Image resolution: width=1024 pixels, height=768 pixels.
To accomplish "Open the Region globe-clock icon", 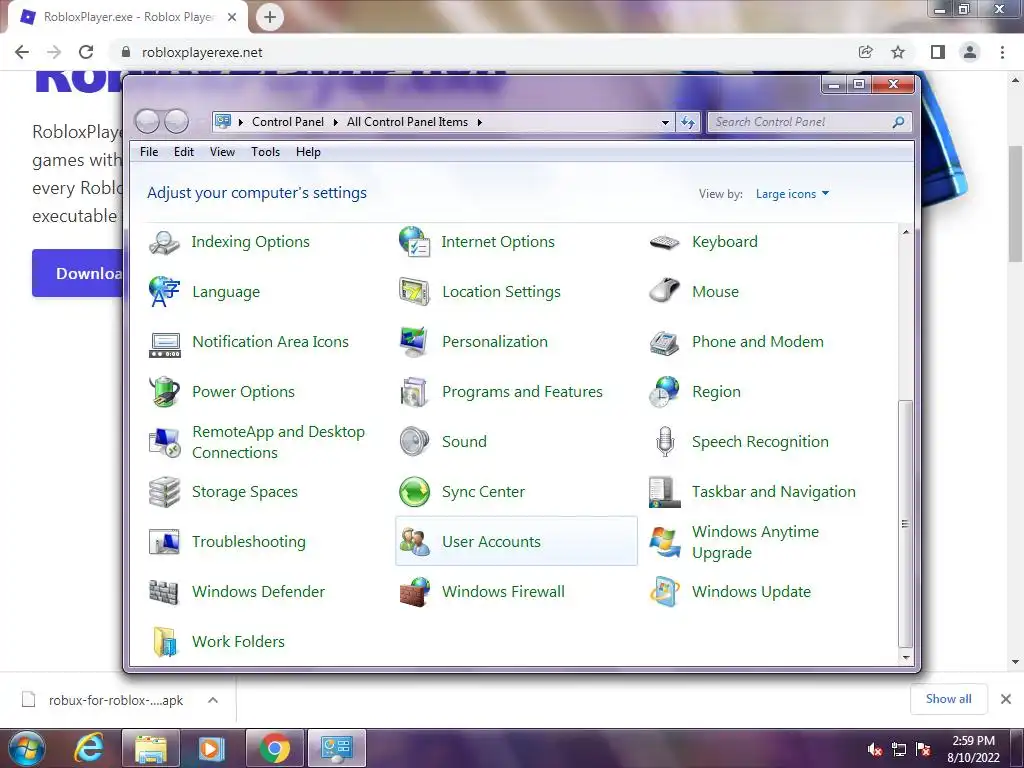I will click(x=664, y=392).
